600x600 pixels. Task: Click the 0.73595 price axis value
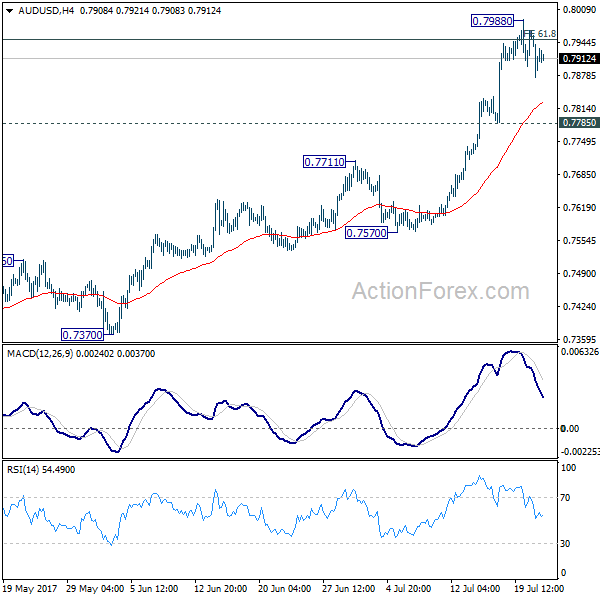point(579,339)
